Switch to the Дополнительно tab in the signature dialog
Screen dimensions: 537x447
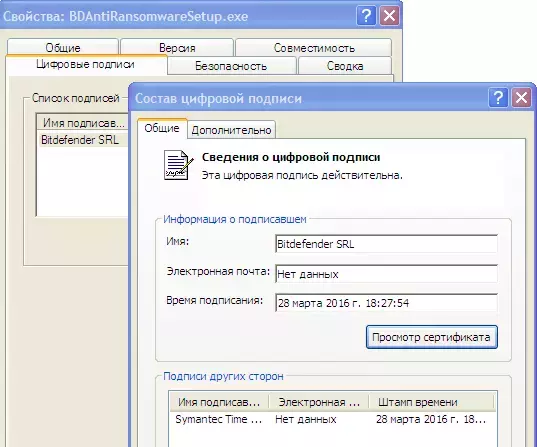(232, 130)
